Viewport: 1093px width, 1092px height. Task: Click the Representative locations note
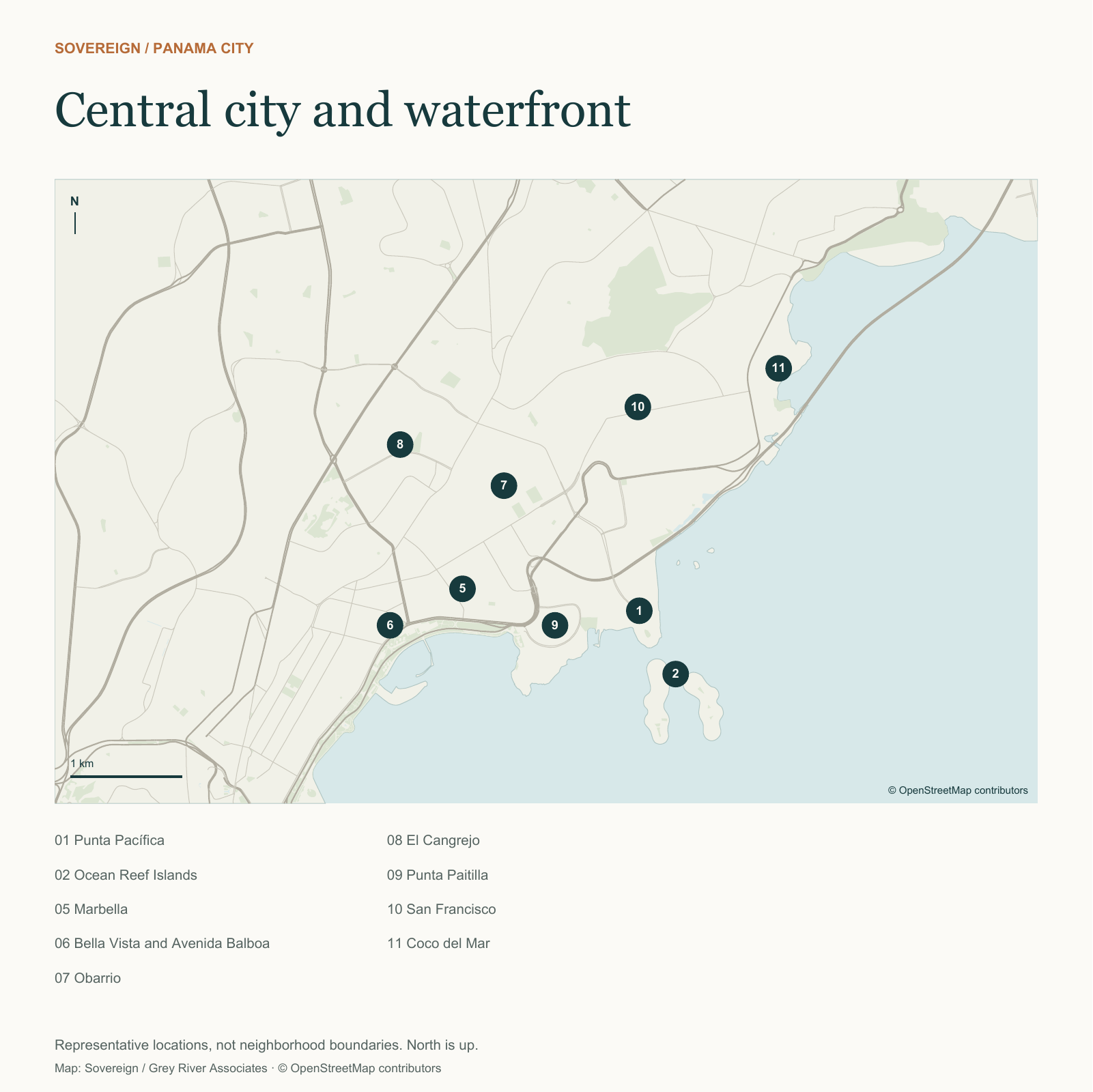coord(266,1045)
